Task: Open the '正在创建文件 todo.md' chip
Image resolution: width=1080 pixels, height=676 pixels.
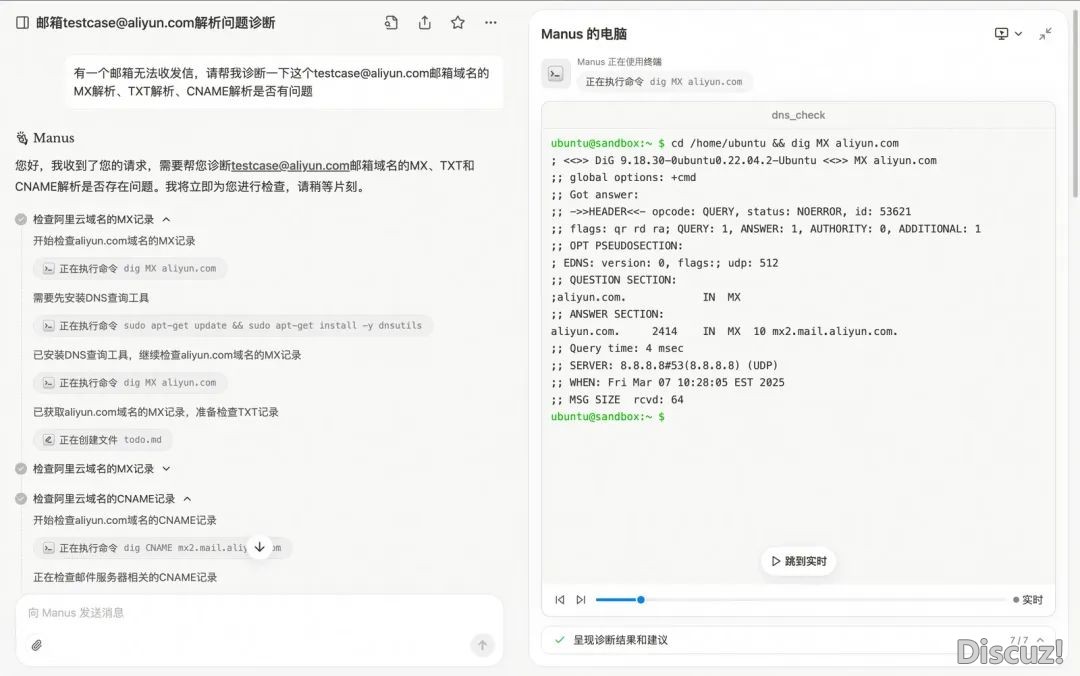Action: tap(103, 440)
